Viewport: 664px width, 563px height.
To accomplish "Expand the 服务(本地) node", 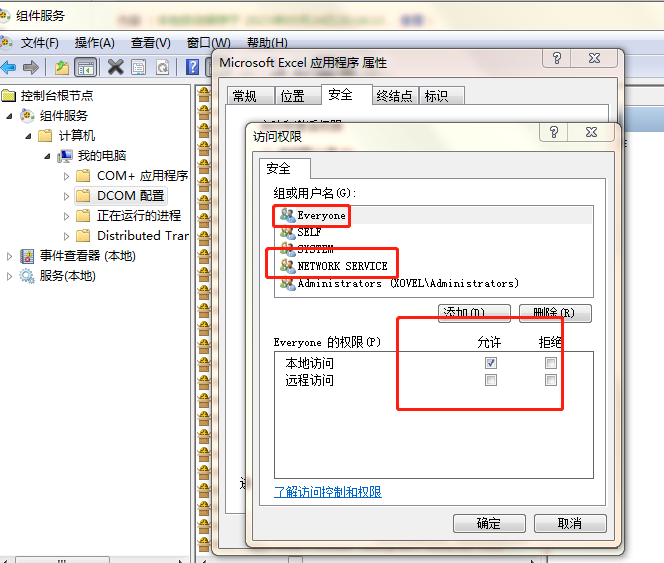I will coord(9,276).
